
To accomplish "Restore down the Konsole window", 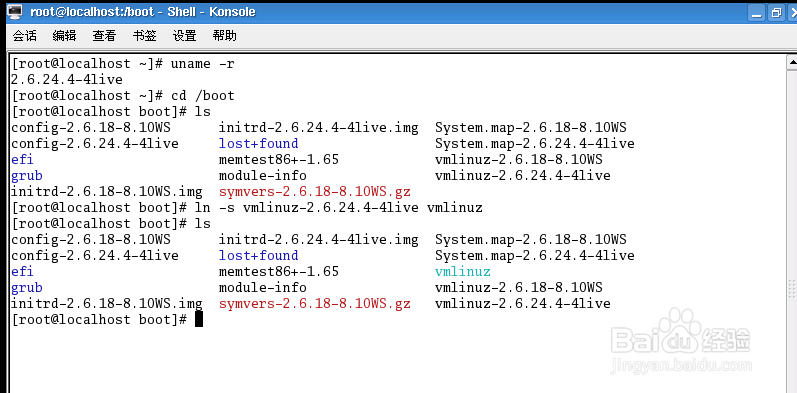I will pos(776,12).
